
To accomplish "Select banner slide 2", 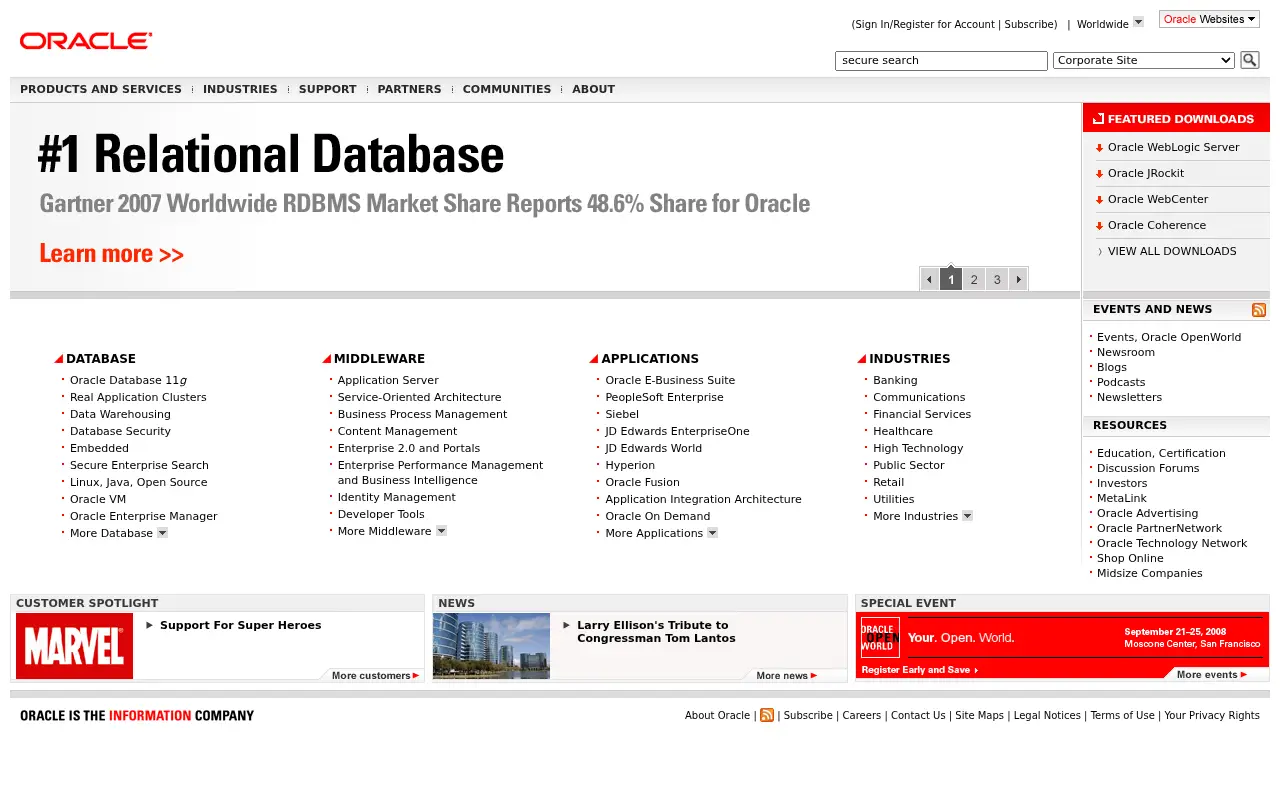I will coord(974,279).
